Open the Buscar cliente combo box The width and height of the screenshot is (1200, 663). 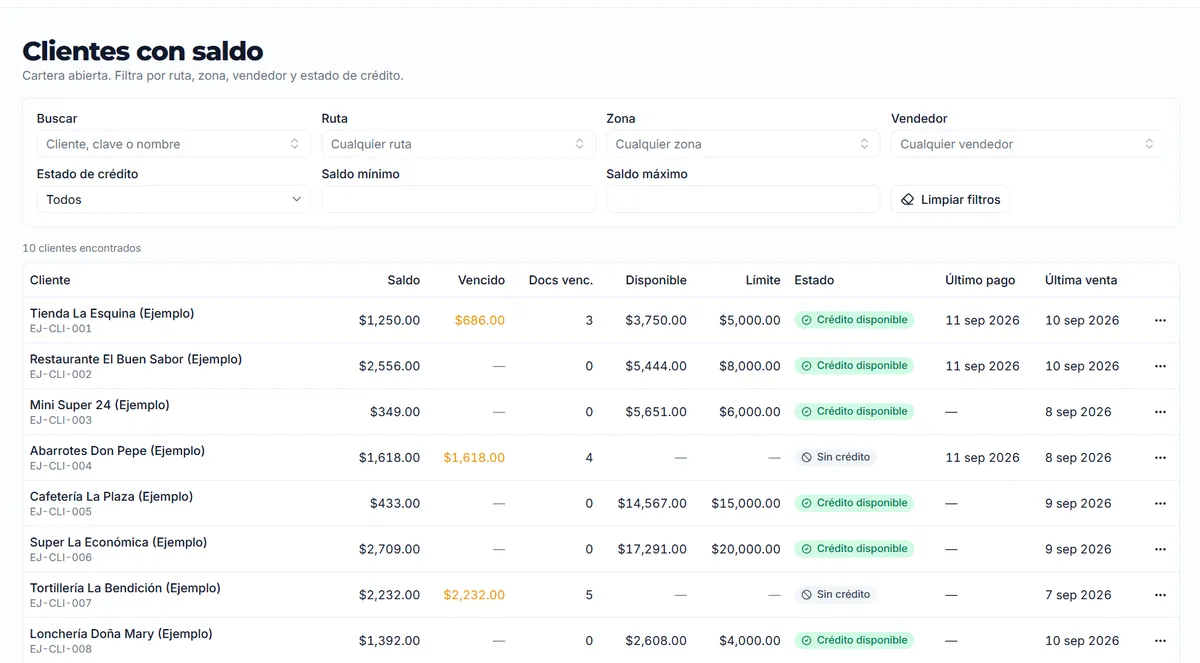pos(173,144)
